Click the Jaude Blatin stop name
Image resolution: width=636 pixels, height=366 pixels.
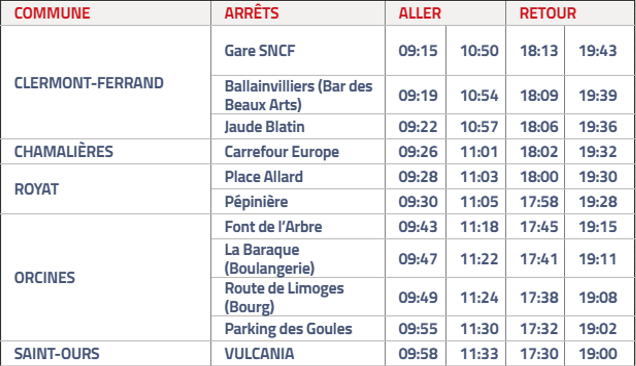point(264,127)
